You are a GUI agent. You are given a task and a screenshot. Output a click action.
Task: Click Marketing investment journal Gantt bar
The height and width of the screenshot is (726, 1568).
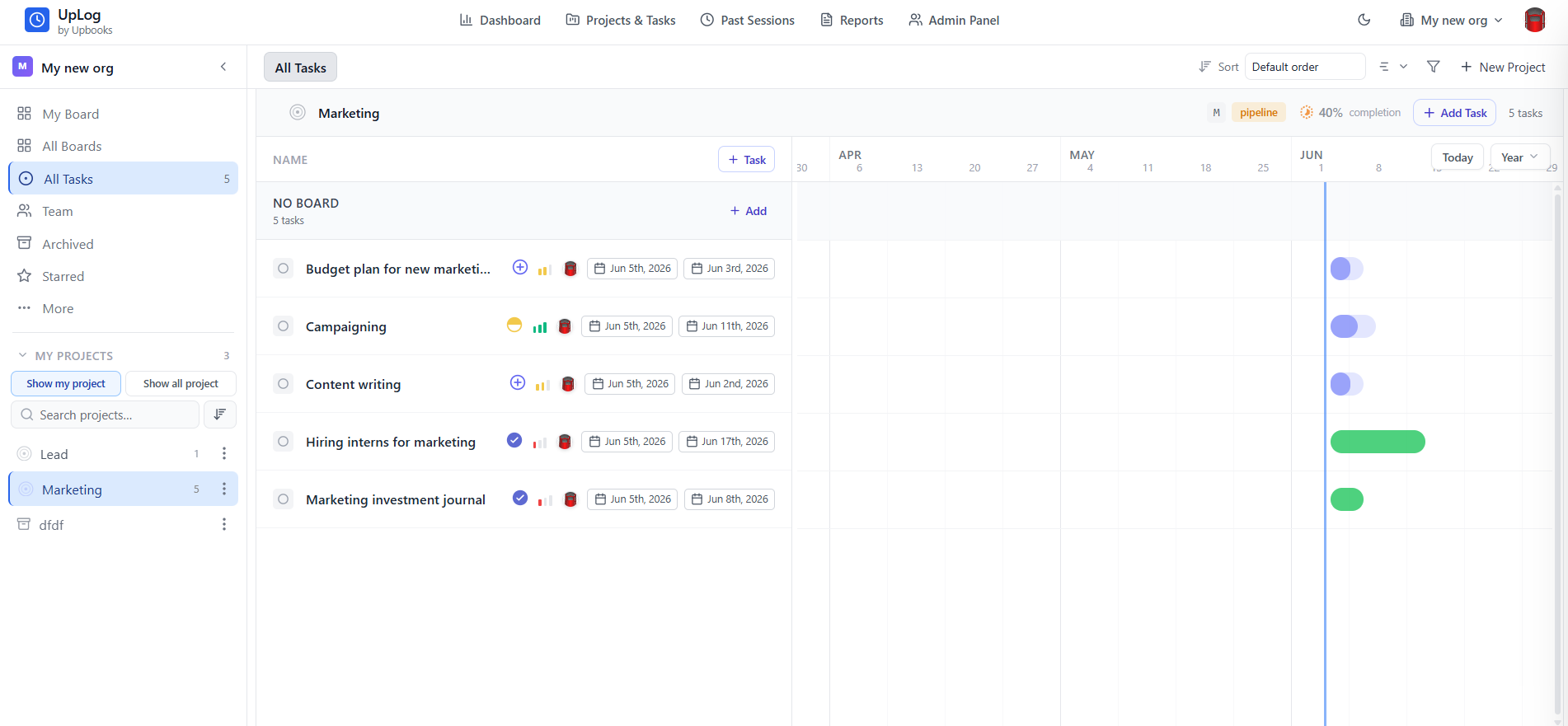coord(1347,499)
